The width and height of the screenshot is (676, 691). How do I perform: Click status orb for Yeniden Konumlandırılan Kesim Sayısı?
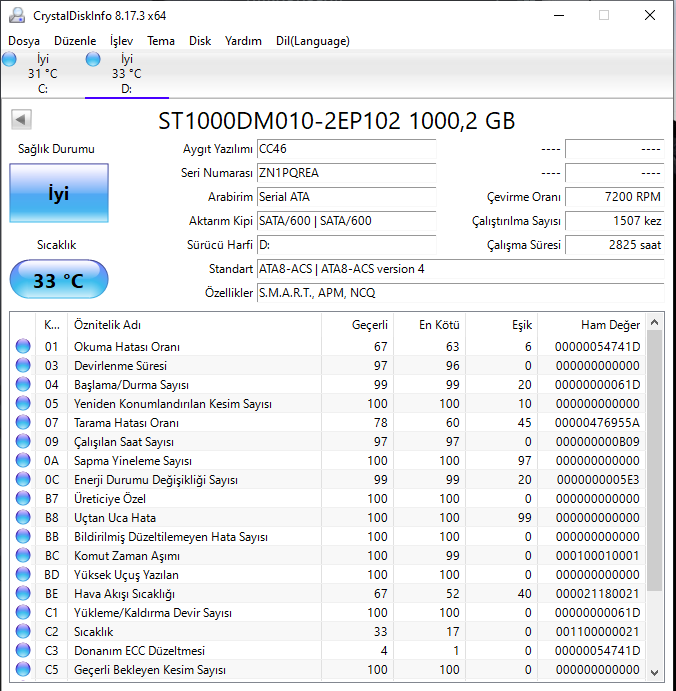tap(23, 403)
